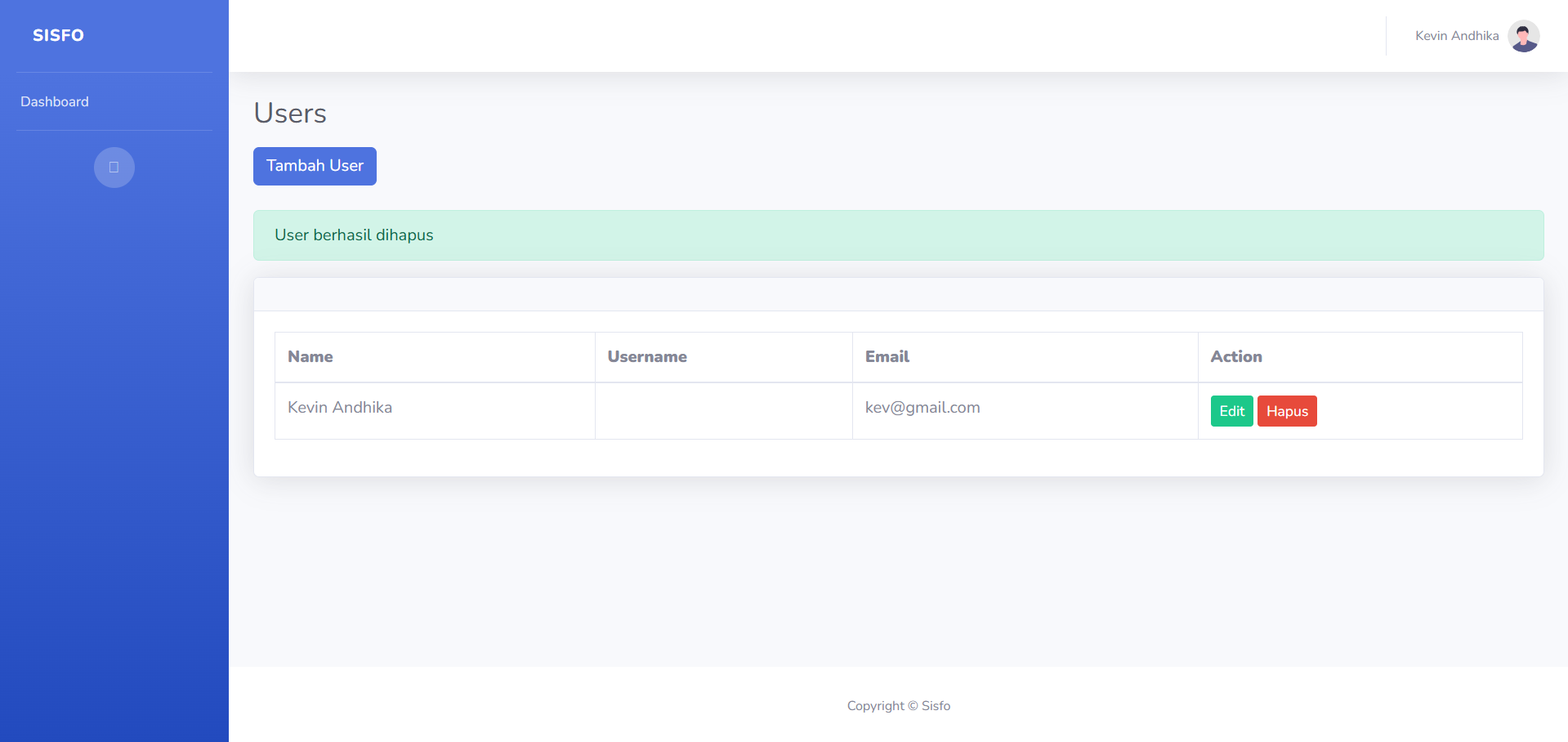
Task: Click the Tambah User button
Action: pos(315,166)
